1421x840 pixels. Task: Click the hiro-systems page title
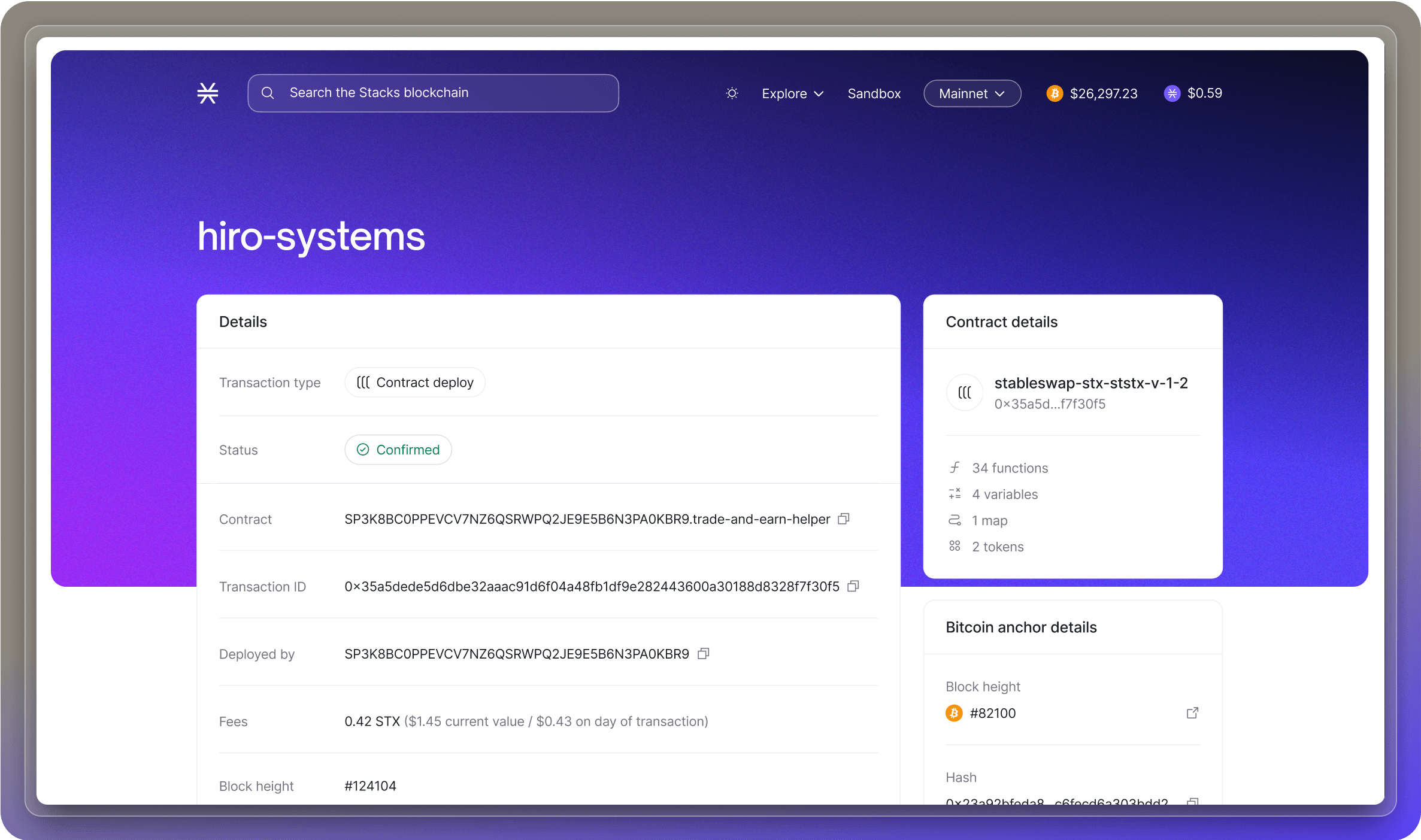pos(311,236)
